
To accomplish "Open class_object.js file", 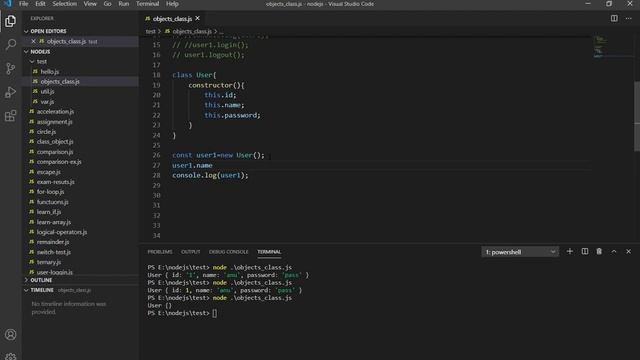I will [x=55, y=142].
